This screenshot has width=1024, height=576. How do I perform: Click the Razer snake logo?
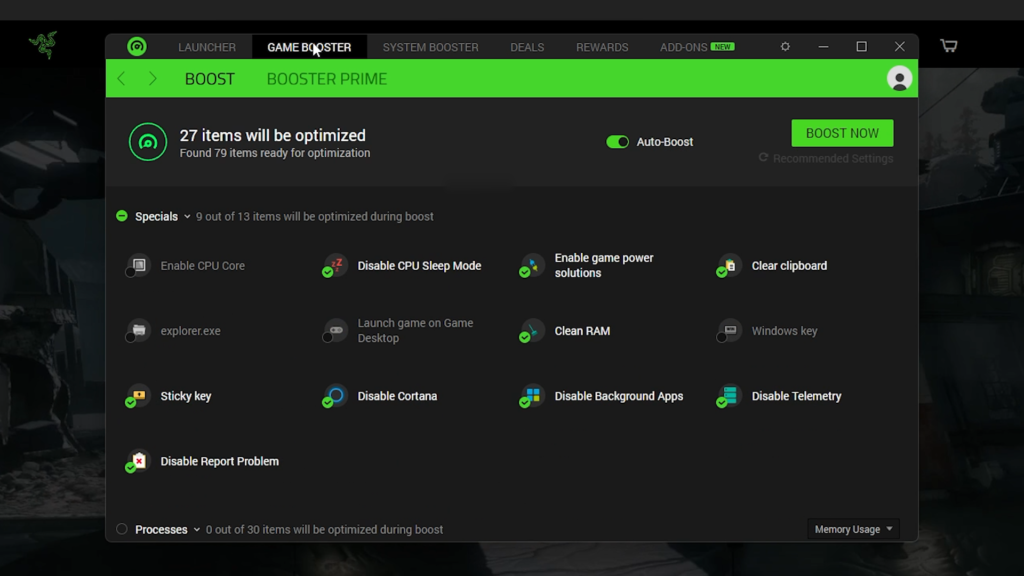(43, 44)
